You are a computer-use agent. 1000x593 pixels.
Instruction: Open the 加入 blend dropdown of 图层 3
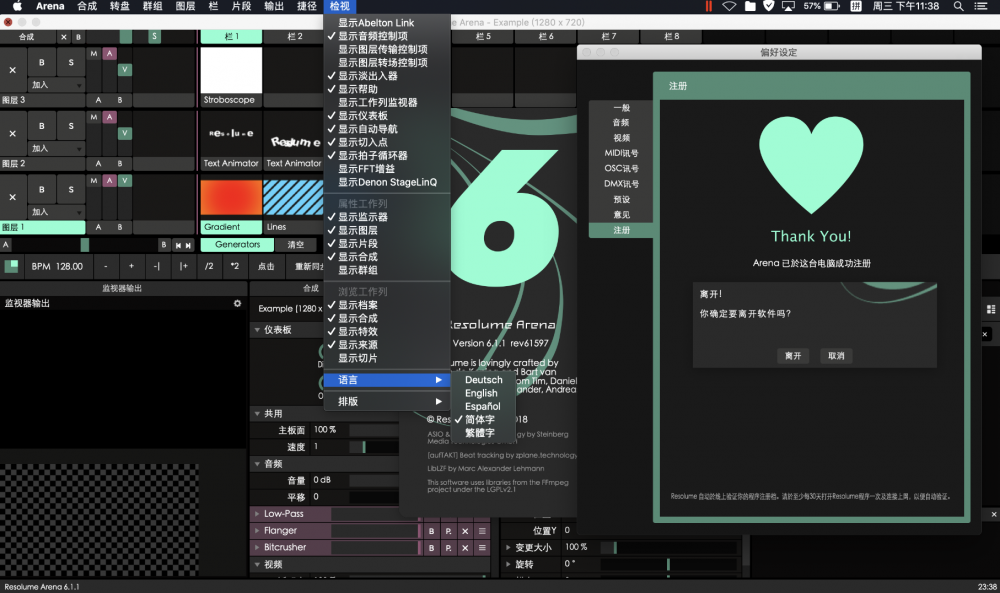tap(56, 85)
